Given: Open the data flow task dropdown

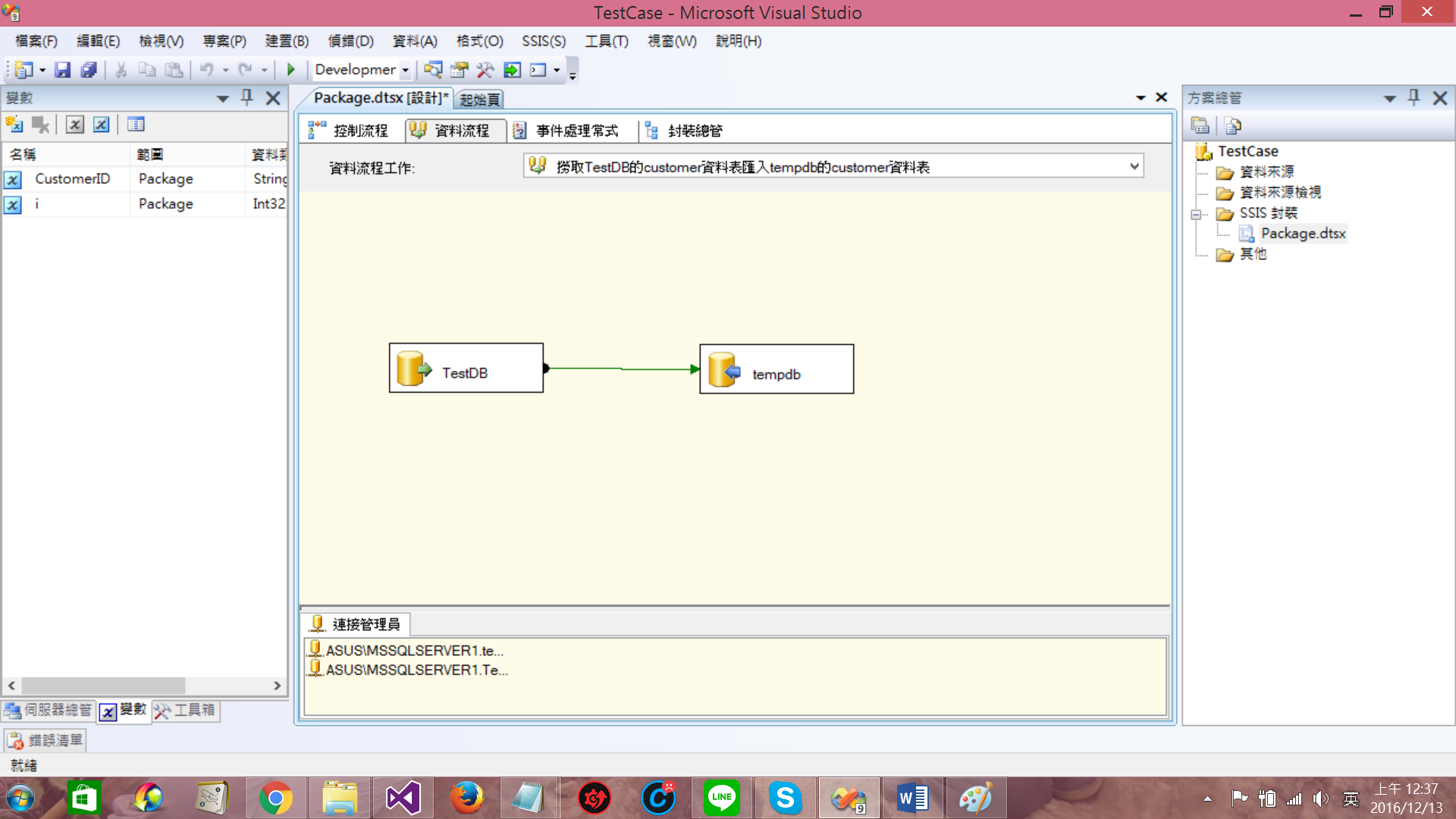Looking at the screenshot, I should tap(1134, 166).
